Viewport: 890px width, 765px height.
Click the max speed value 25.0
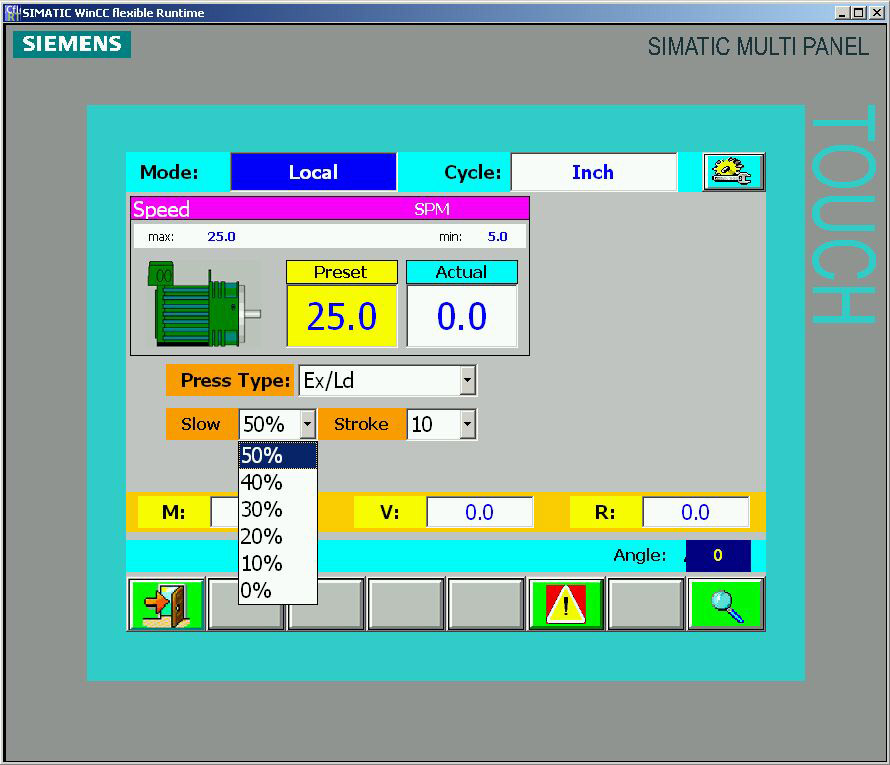(221, 237)
